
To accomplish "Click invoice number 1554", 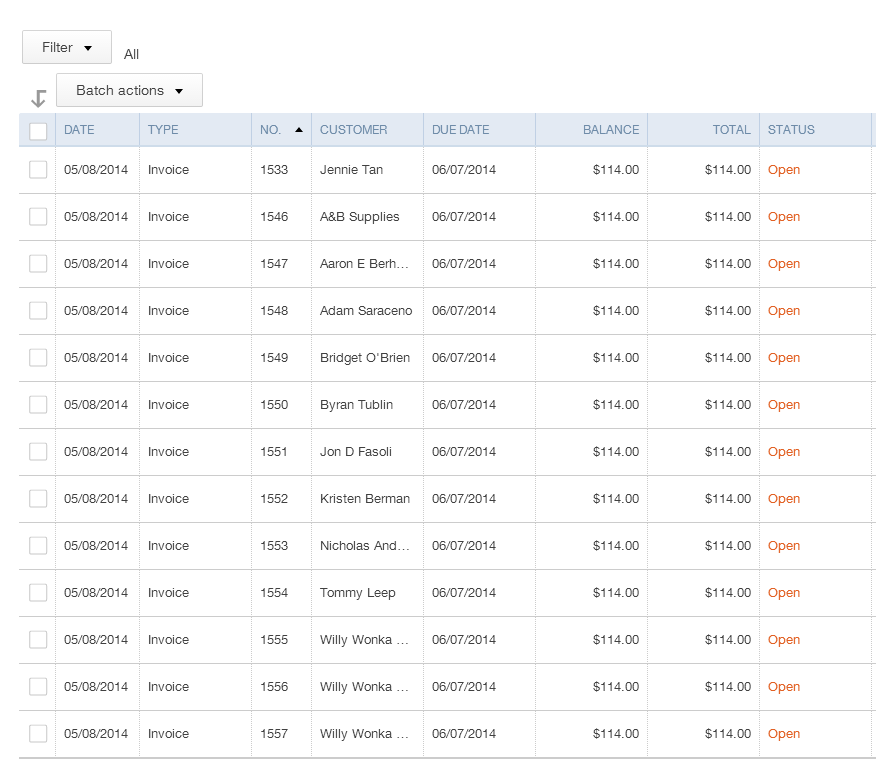I will coord(274,592).
